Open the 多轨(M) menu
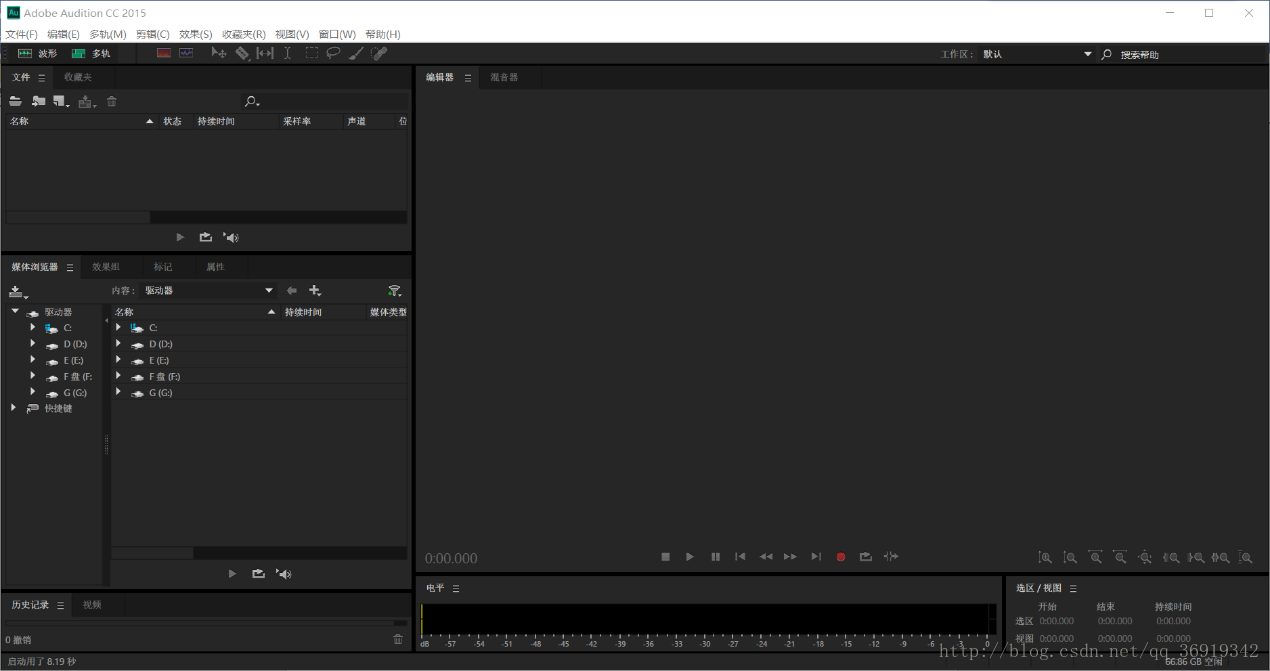The width and height of the screenshot is (1270, 671). (108, 34)
